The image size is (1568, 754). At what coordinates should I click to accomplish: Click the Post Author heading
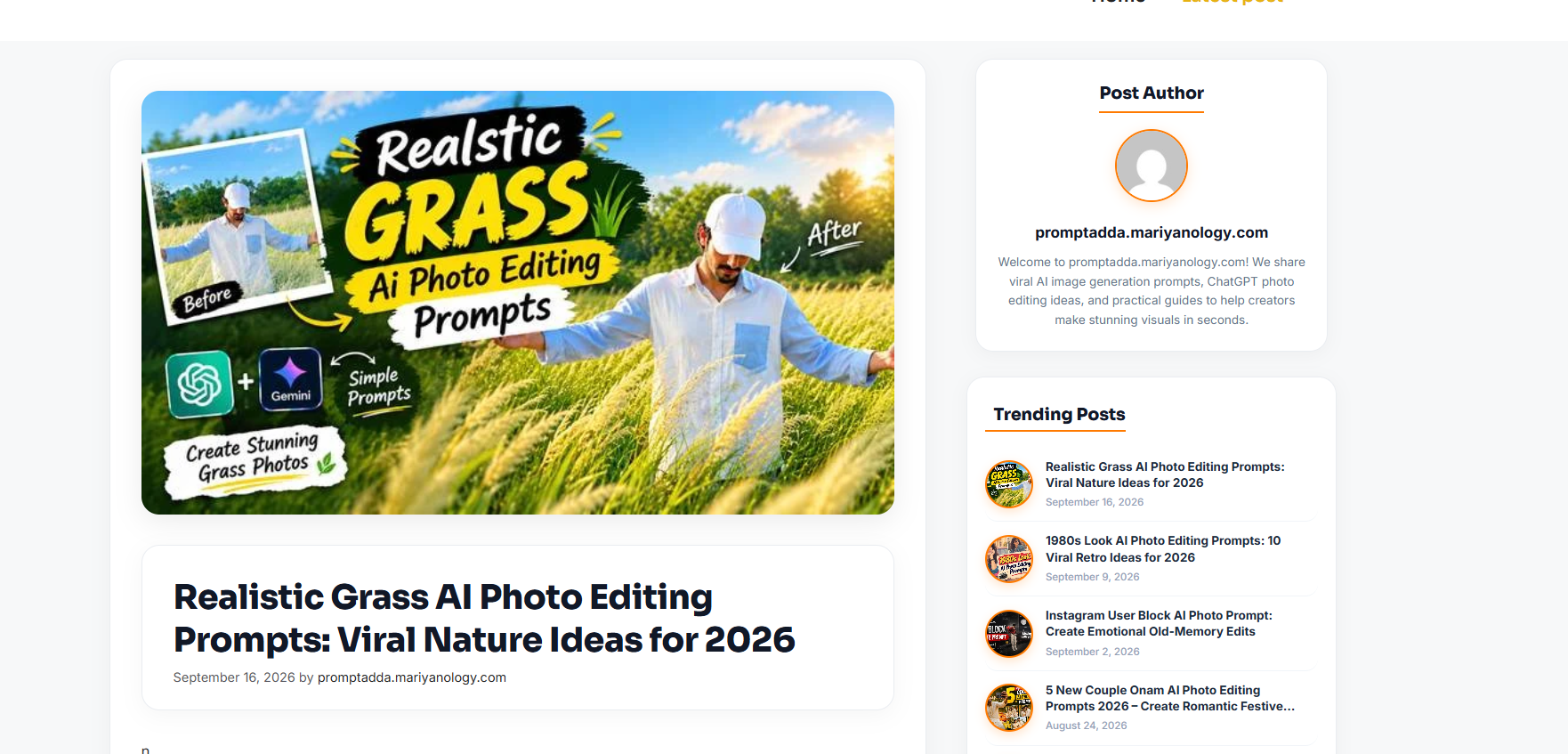point(1152,93)
